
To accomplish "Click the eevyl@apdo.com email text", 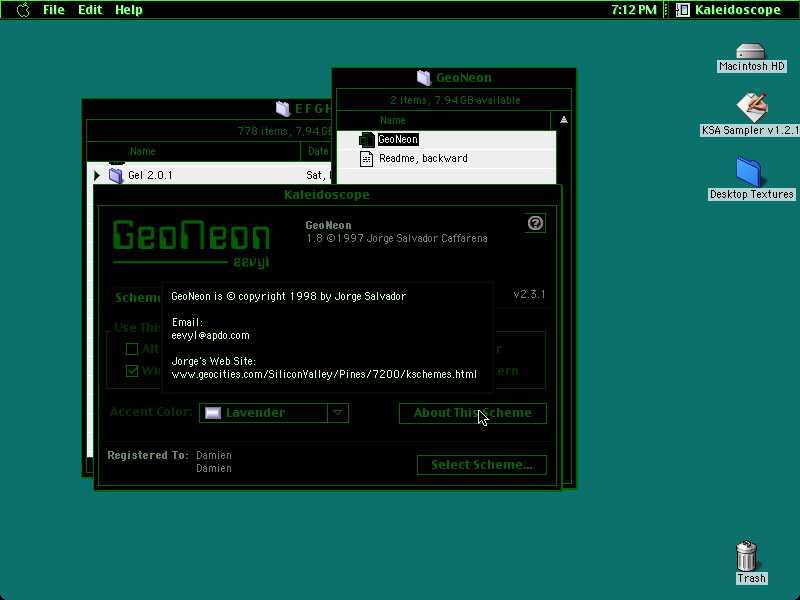I will point(210,336).
